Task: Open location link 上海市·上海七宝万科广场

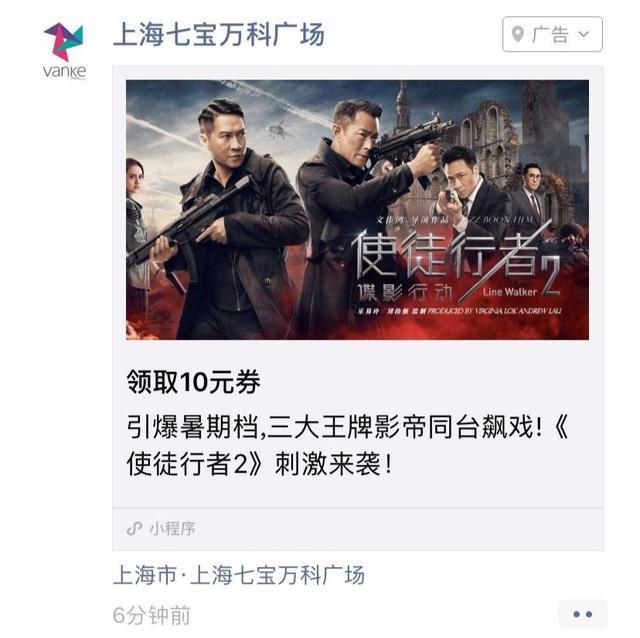Action: tap(239, 575)
